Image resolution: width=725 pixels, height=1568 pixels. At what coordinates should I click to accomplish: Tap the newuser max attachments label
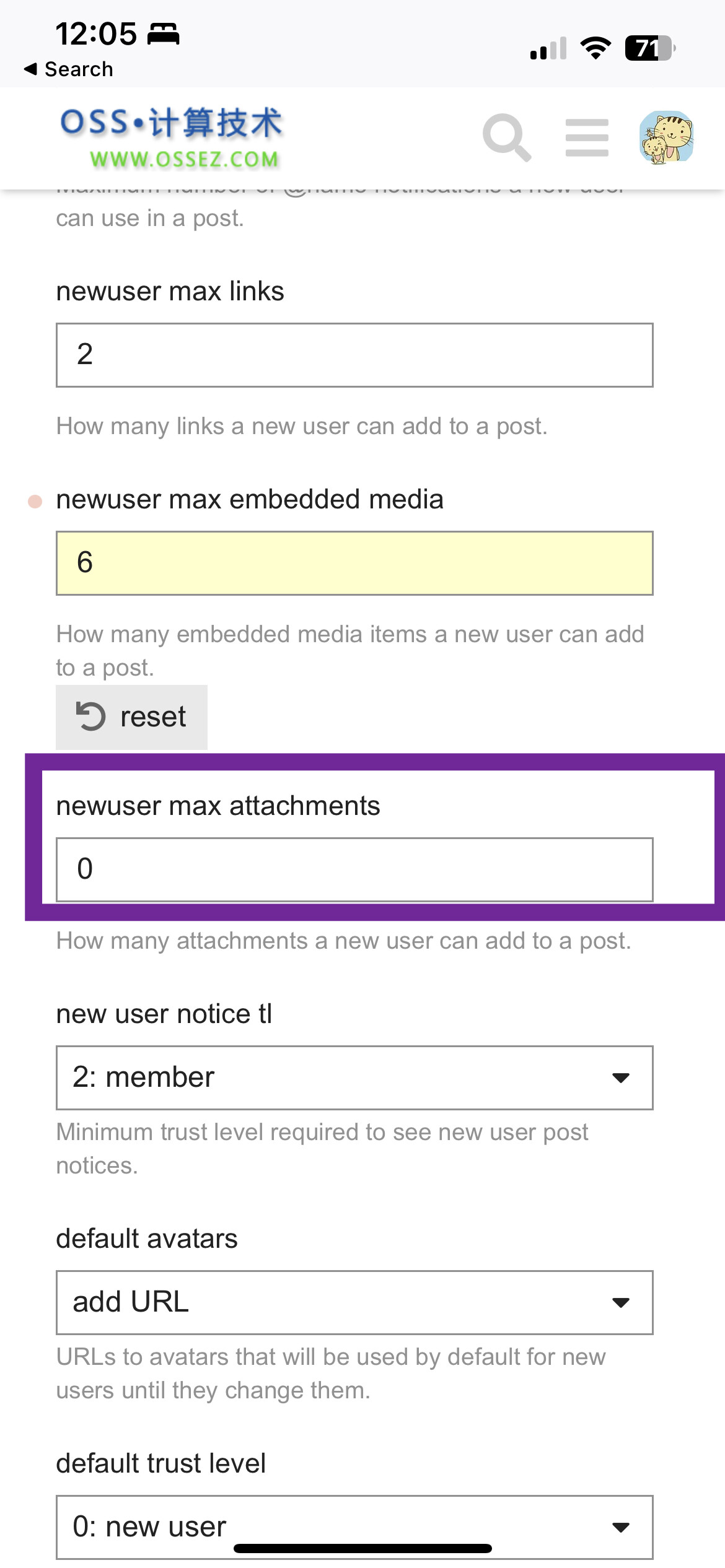(x=218, y=806)
